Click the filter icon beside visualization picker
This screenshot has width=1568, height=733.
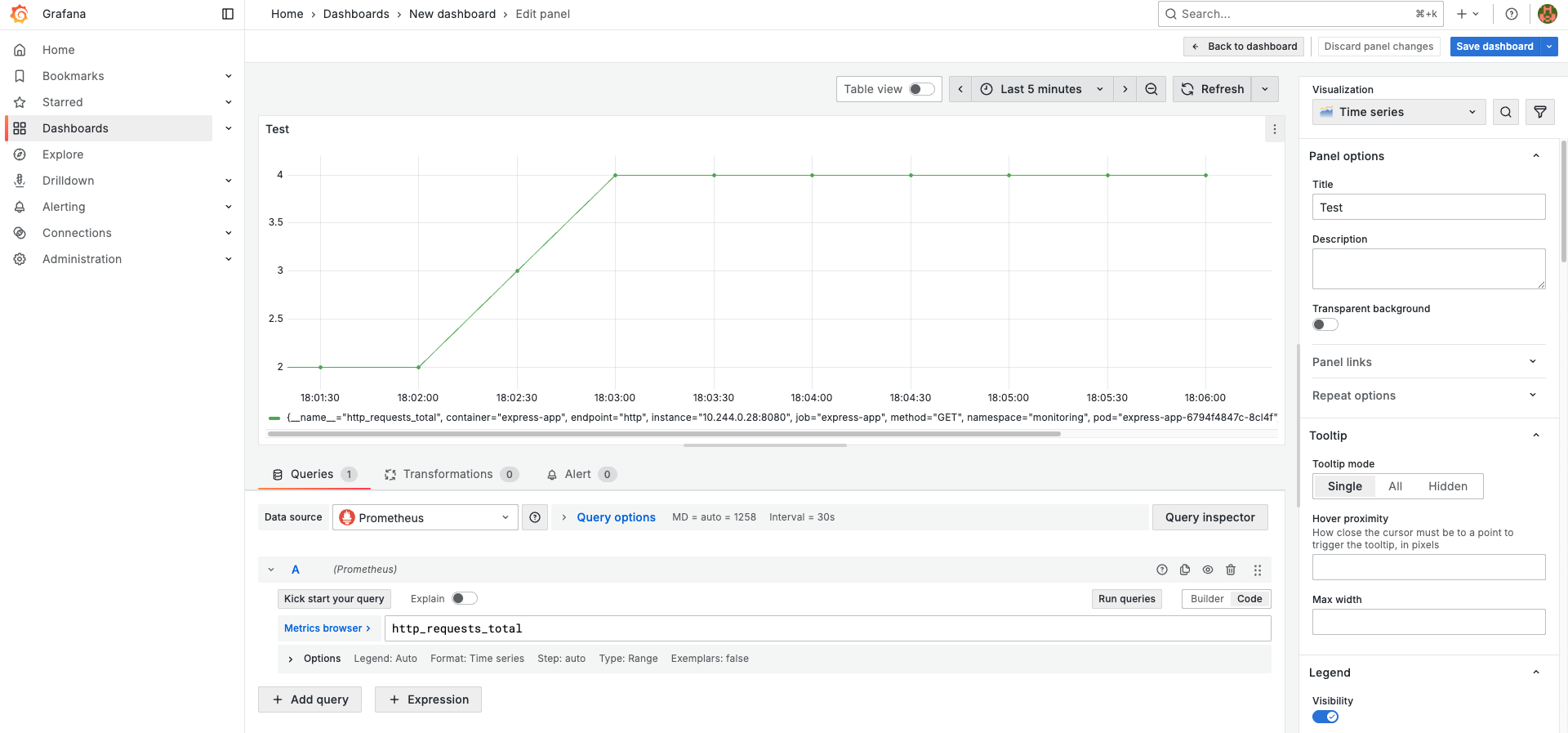coord(1540,112)
